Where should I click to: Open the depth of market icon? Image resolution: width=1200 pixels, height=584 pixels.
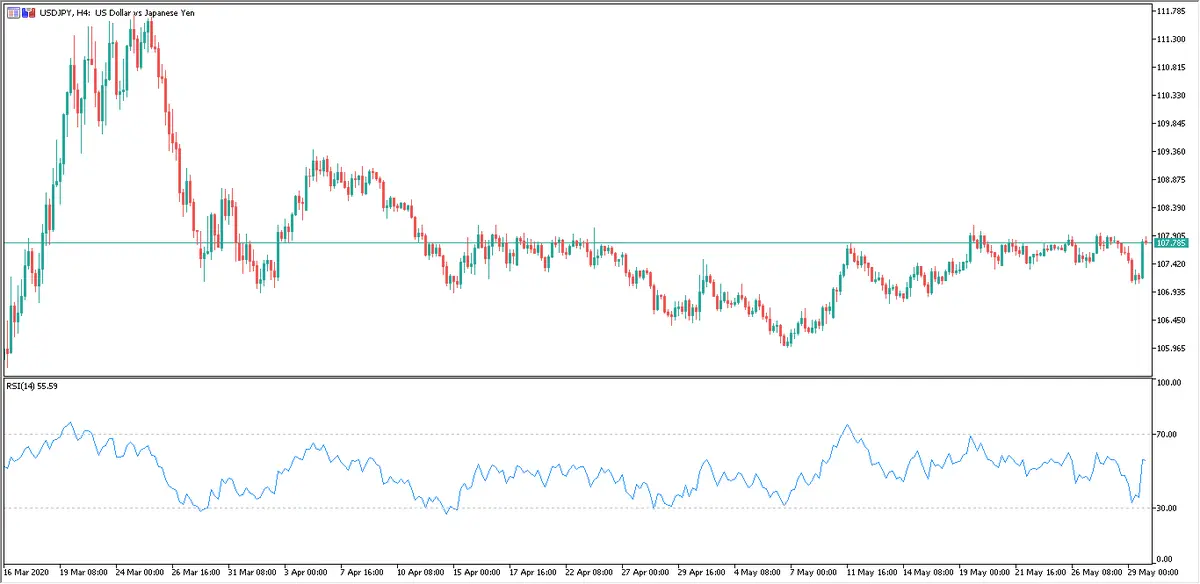29,13
